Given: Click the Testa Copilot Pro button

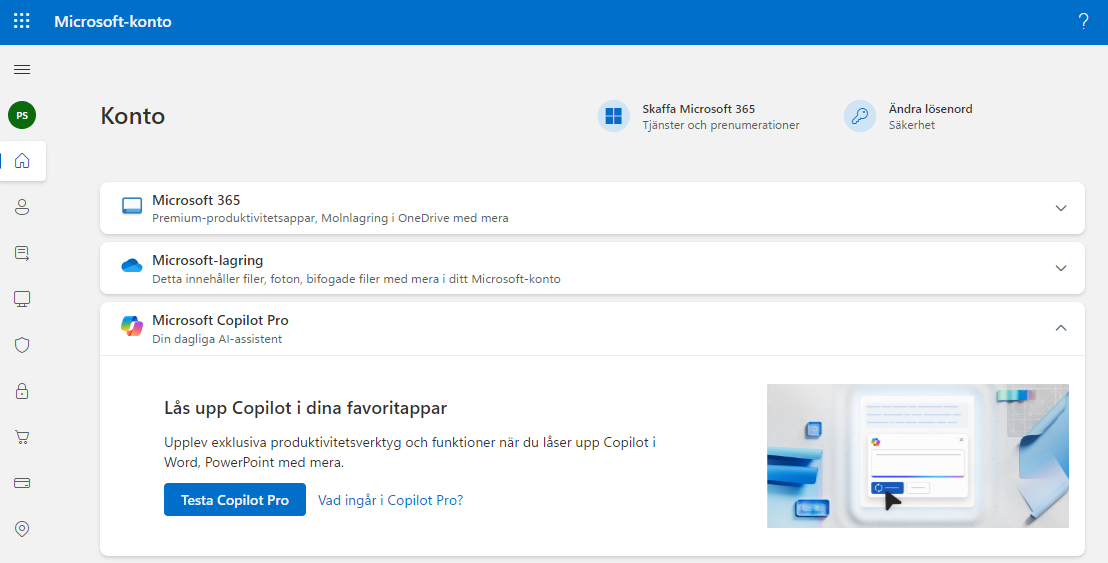Looking at the screenshot, I should (235, 499).
